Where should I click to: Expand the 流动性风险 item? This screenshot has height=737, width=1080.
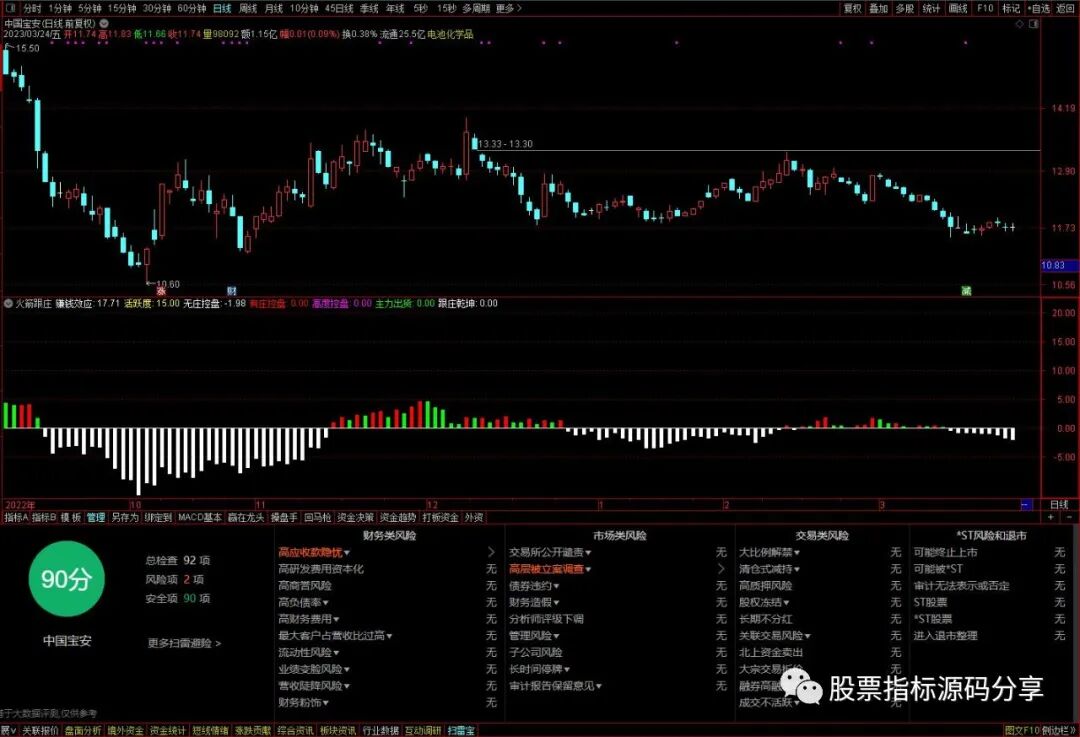(309, 652)
